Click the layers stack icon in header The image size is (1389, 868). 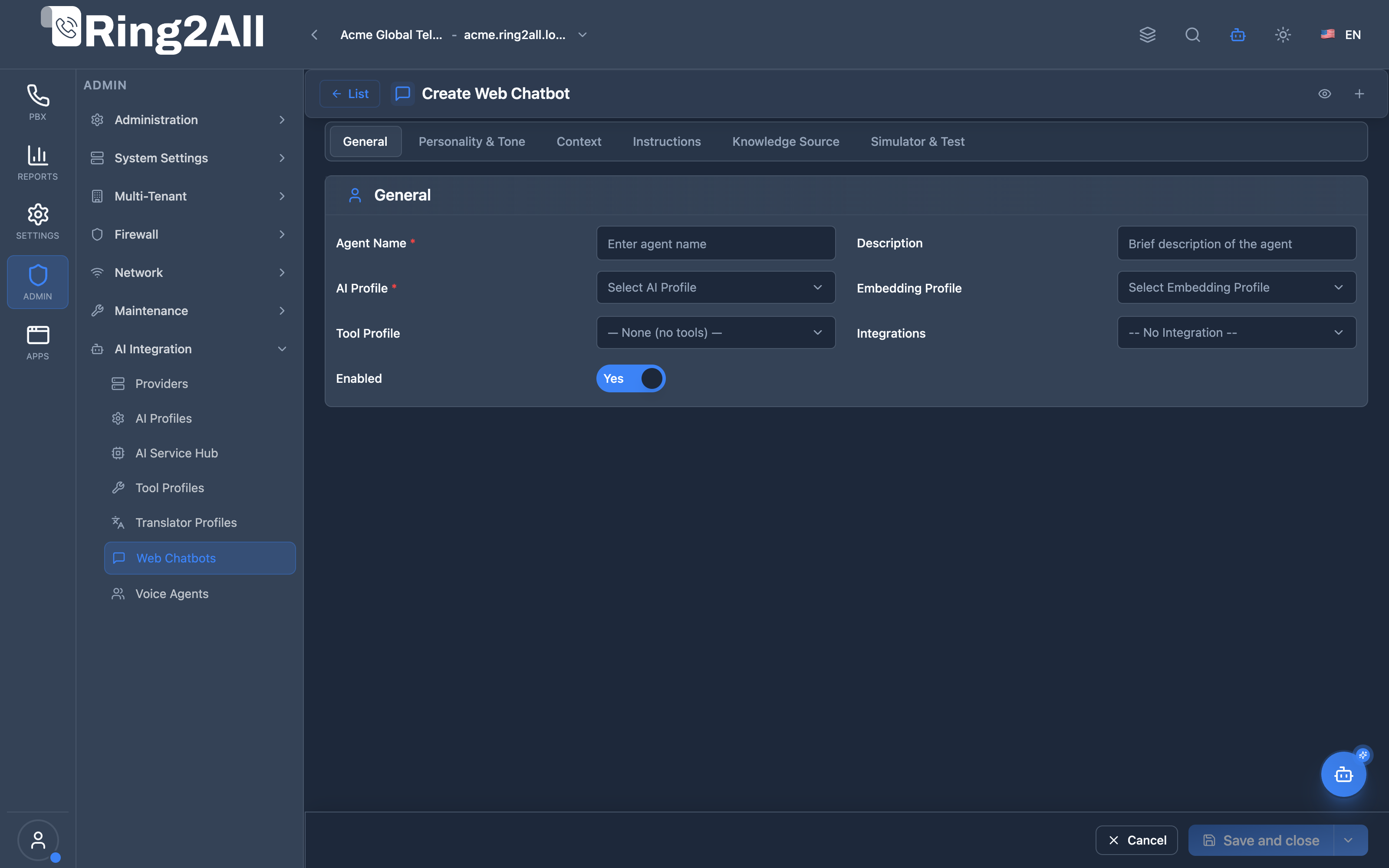1147,34
